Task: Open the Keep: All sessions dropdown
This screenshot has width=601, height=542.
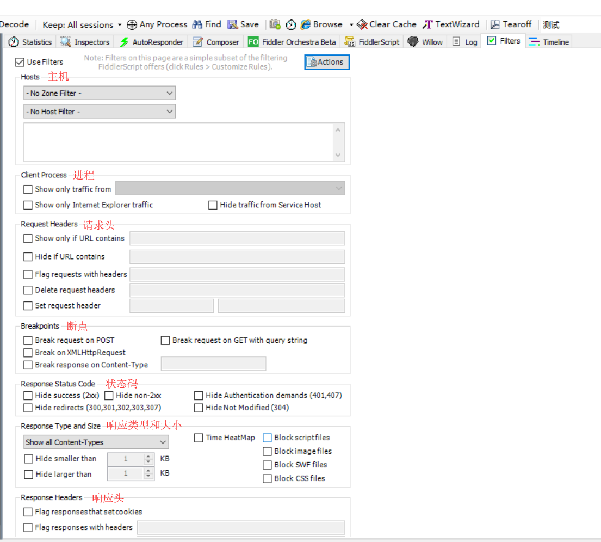Action: 82,25
